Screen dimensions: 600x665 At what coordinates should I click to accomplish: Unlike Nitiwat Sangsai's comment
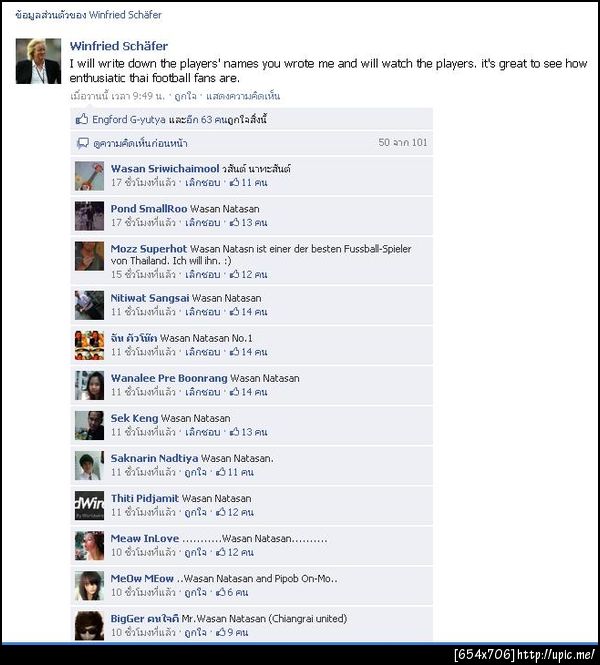203,312
